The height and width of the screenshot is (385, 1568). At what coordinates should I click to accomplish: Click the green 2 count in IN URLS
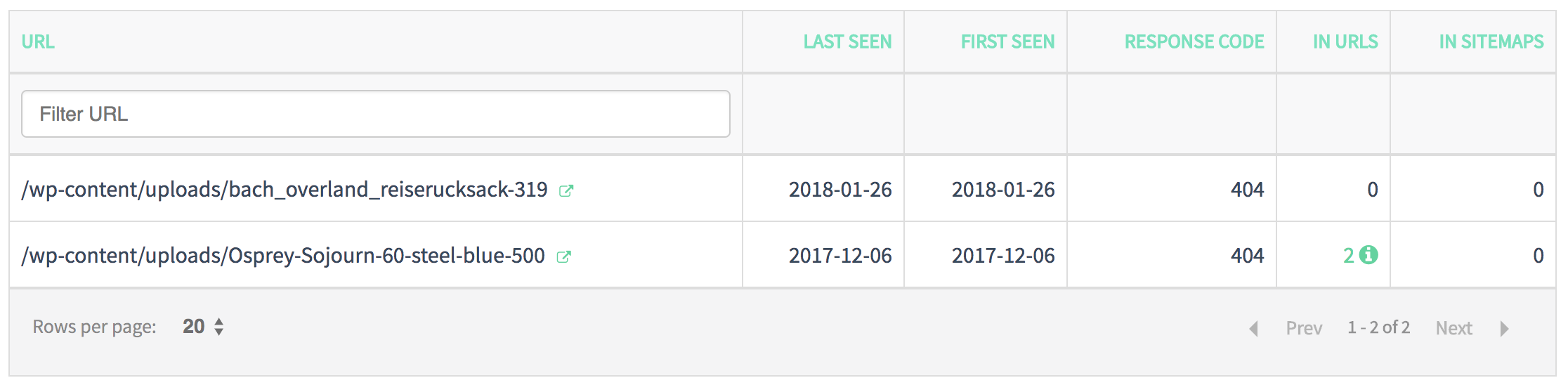click(x=1349, y=255)
